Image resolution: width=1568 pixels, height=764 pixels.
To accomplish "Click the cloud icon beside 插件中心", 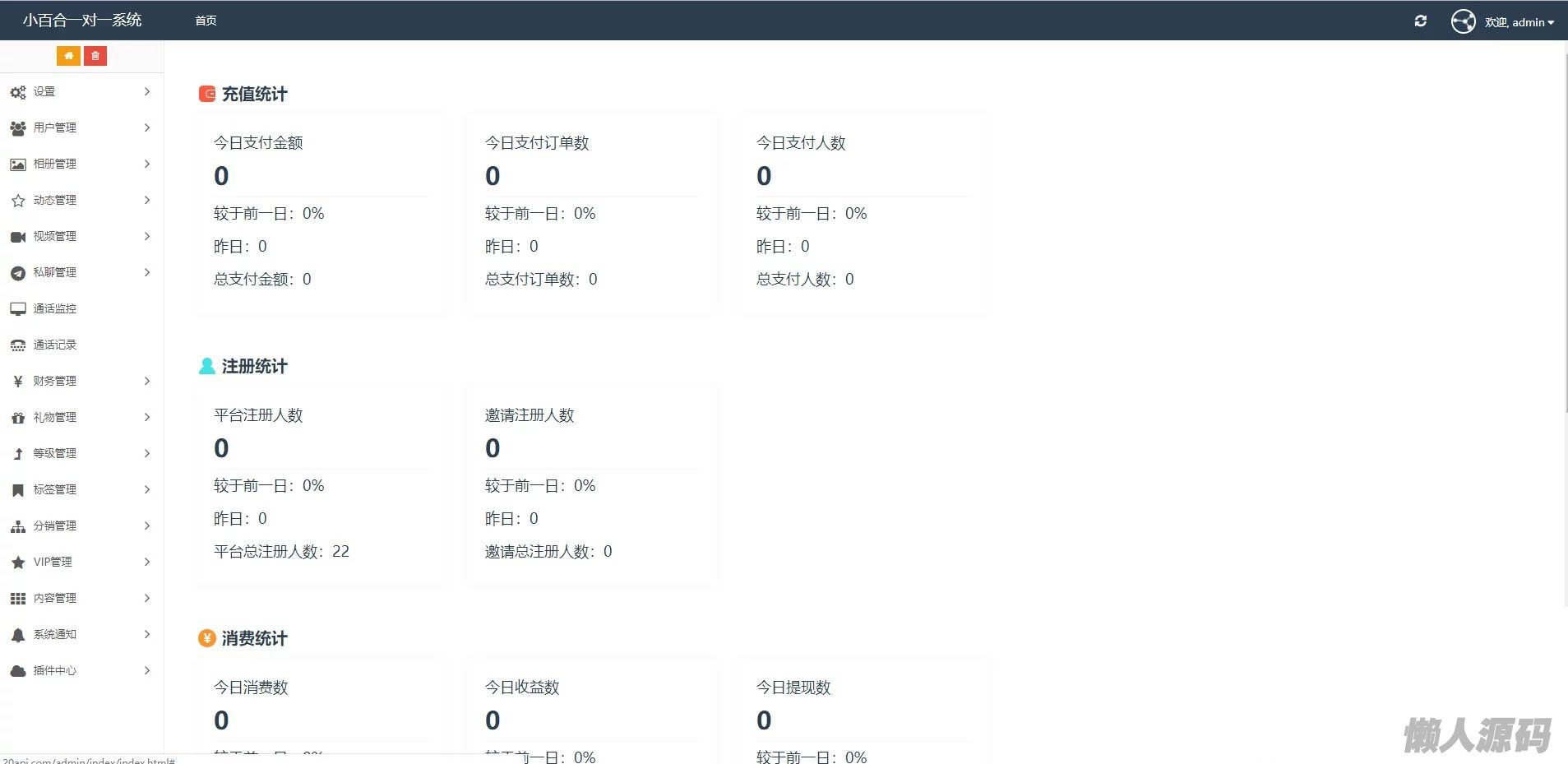I will coord(18,671).
